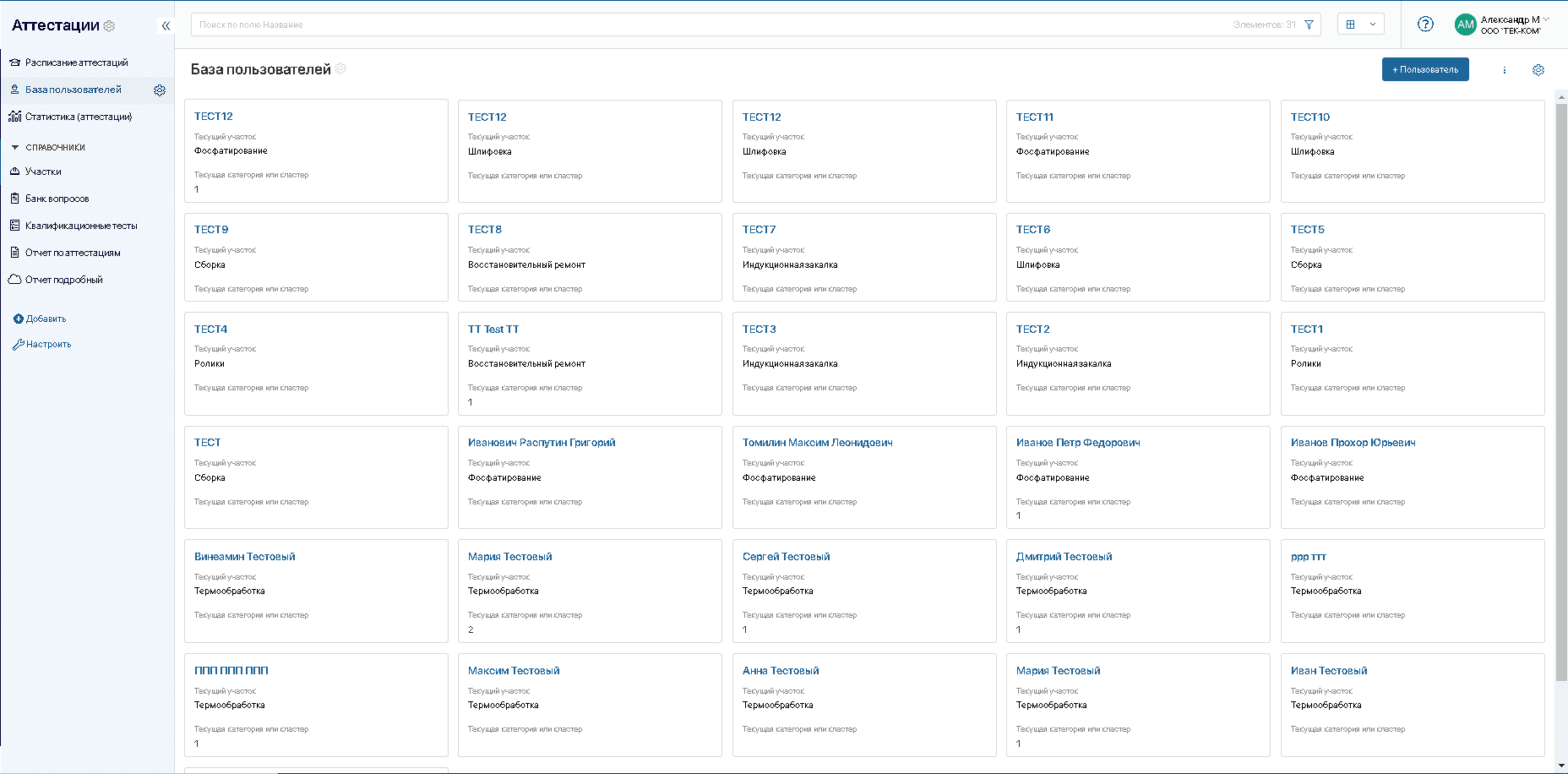Screen dimensions: 1568x774
Task: Go to Банк вопросов section
Action: pyautogui.click(x=57, y=199)
